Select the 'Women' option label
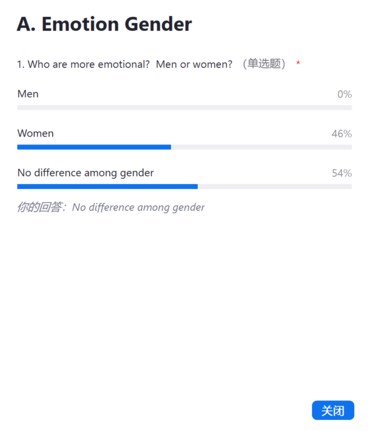 [x=35, y=133]
